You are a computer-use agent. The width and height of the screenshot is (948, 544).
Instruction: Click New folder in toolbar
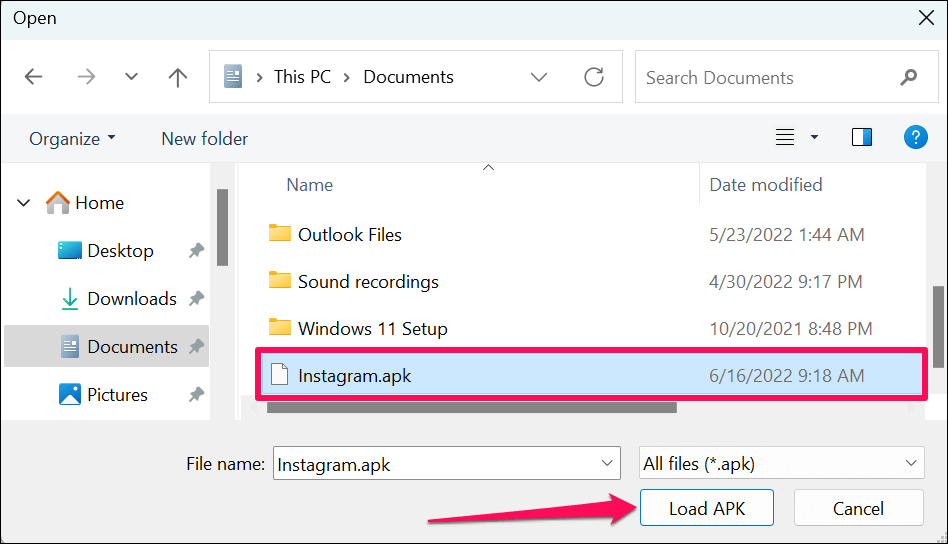click(204, 139)
